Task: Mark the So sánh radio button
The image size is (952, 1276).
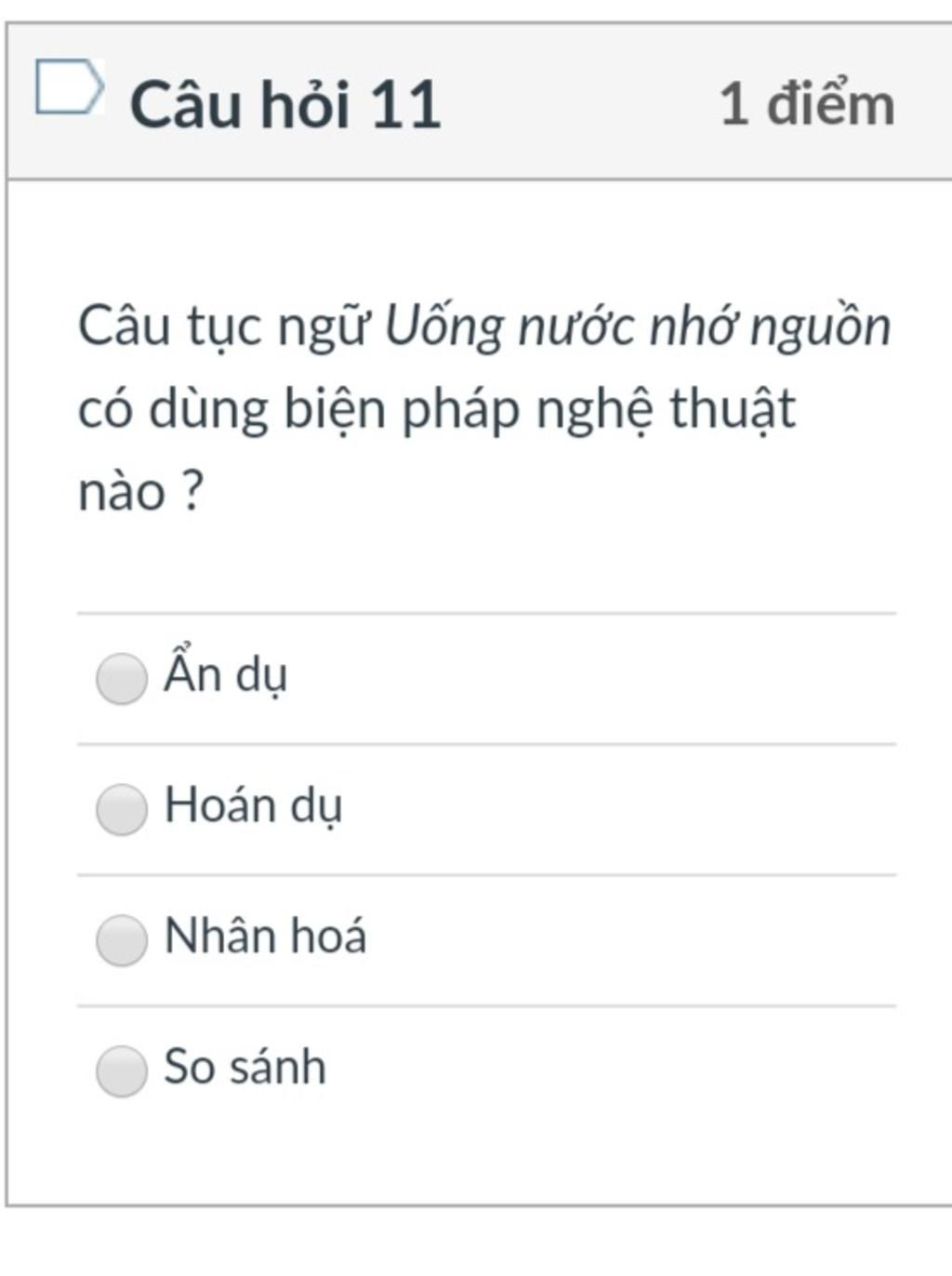Action: (x=122, y=1070)
